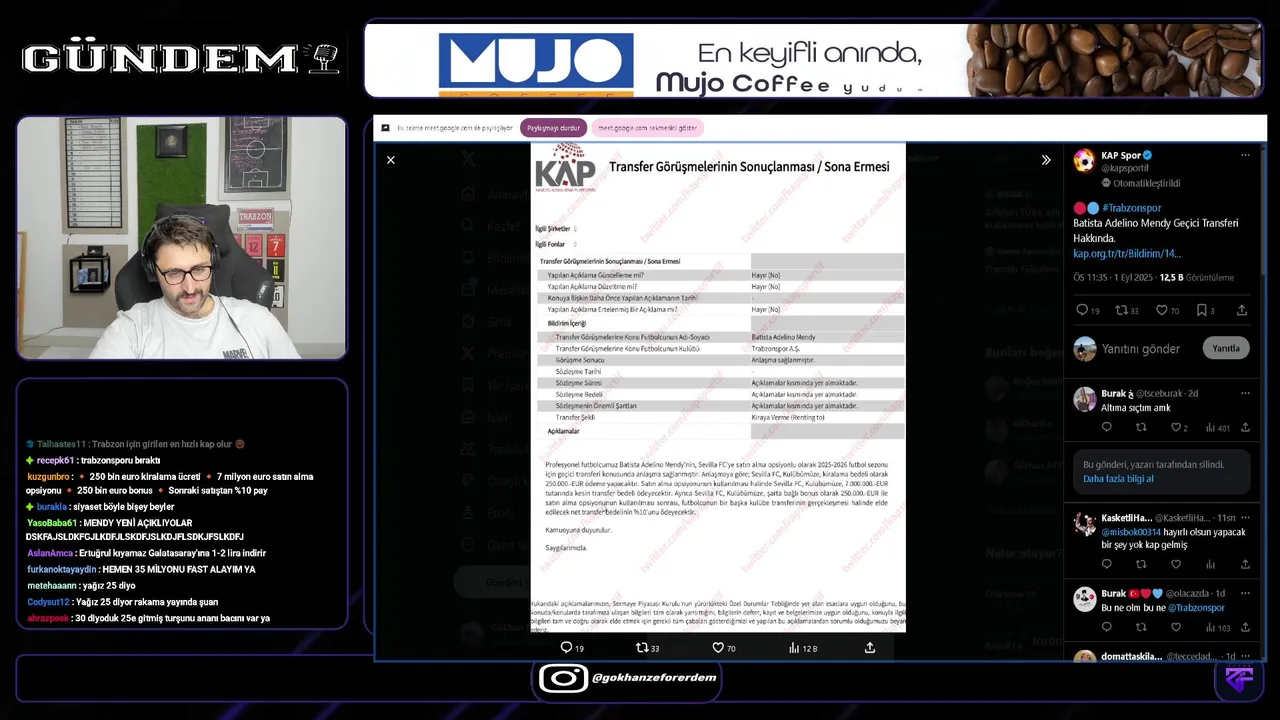This screenshot has height=720, width=1280.
Task: Click chat username 'furkanoktayaydin'
Action: 62,569
